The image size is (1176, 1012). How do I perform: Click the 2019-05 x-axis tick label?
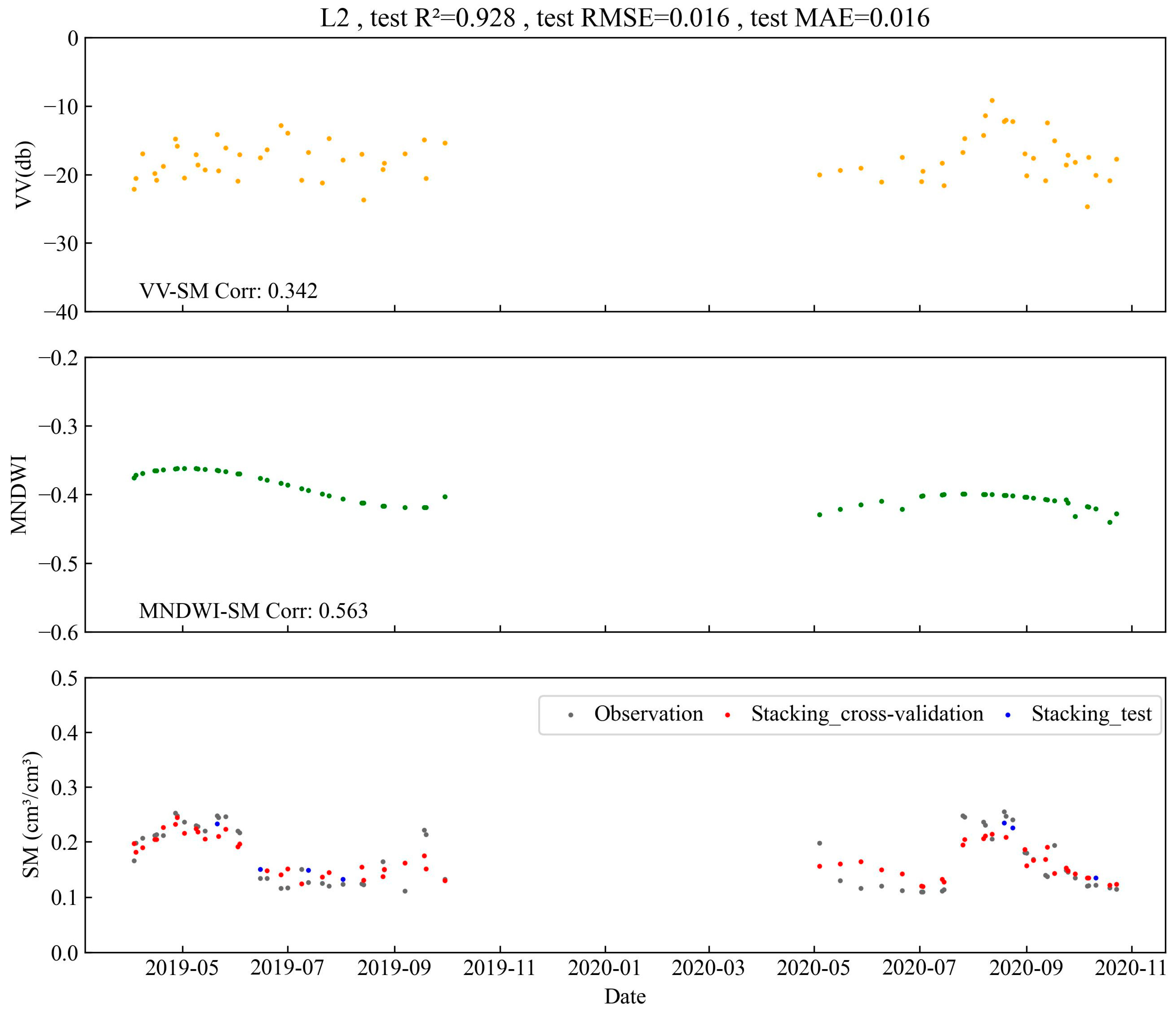point(182,968)
